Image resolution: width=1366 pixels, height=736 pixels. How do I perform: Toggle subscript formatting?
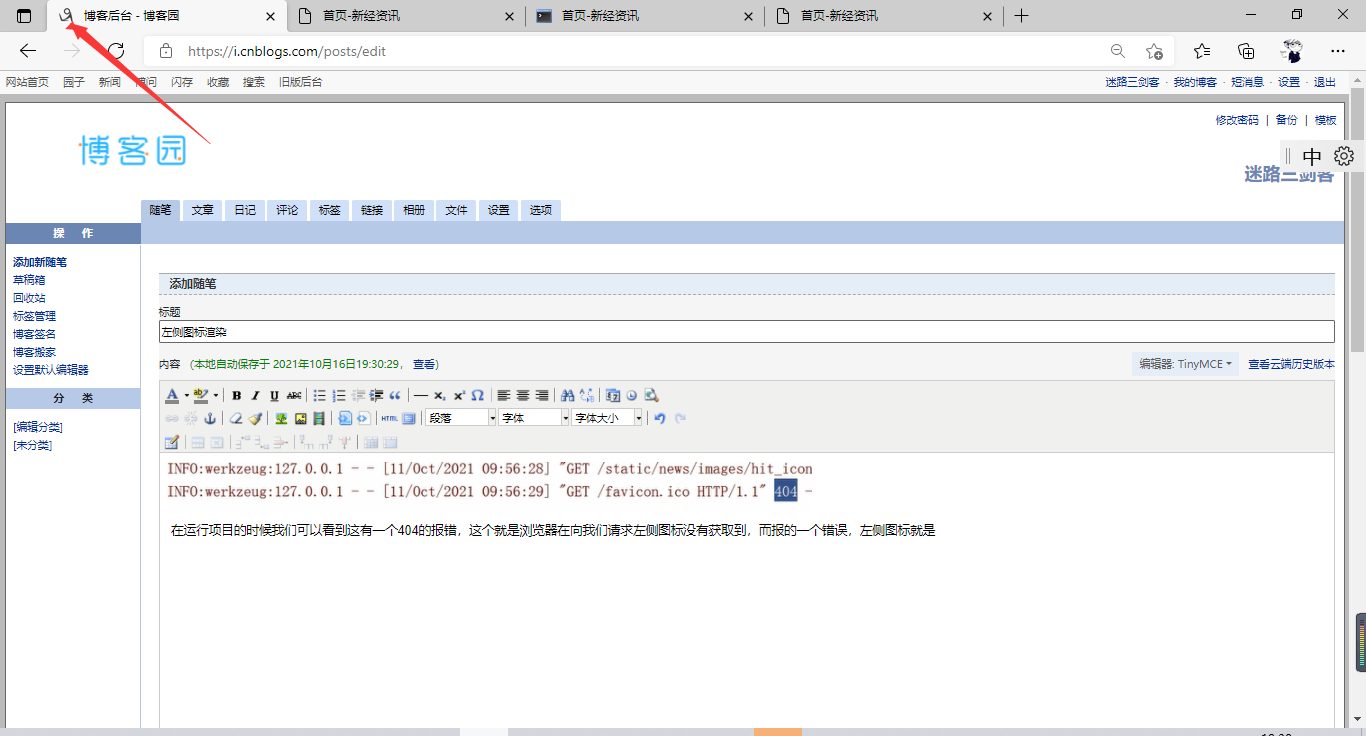click(x=440, y=395)
